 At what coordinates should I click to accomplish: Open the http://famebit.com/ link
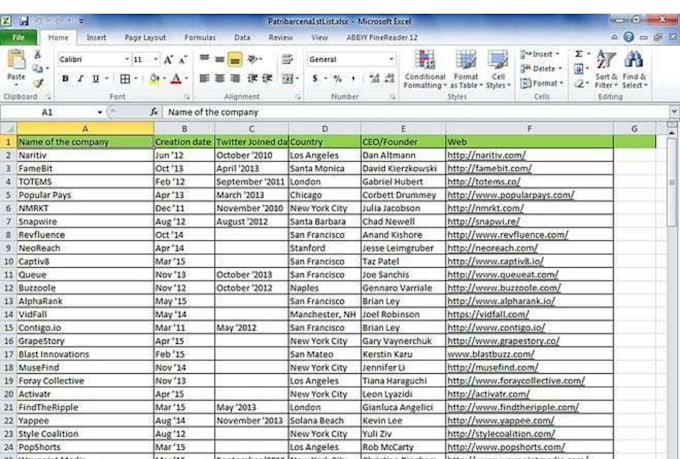[489, 168]
